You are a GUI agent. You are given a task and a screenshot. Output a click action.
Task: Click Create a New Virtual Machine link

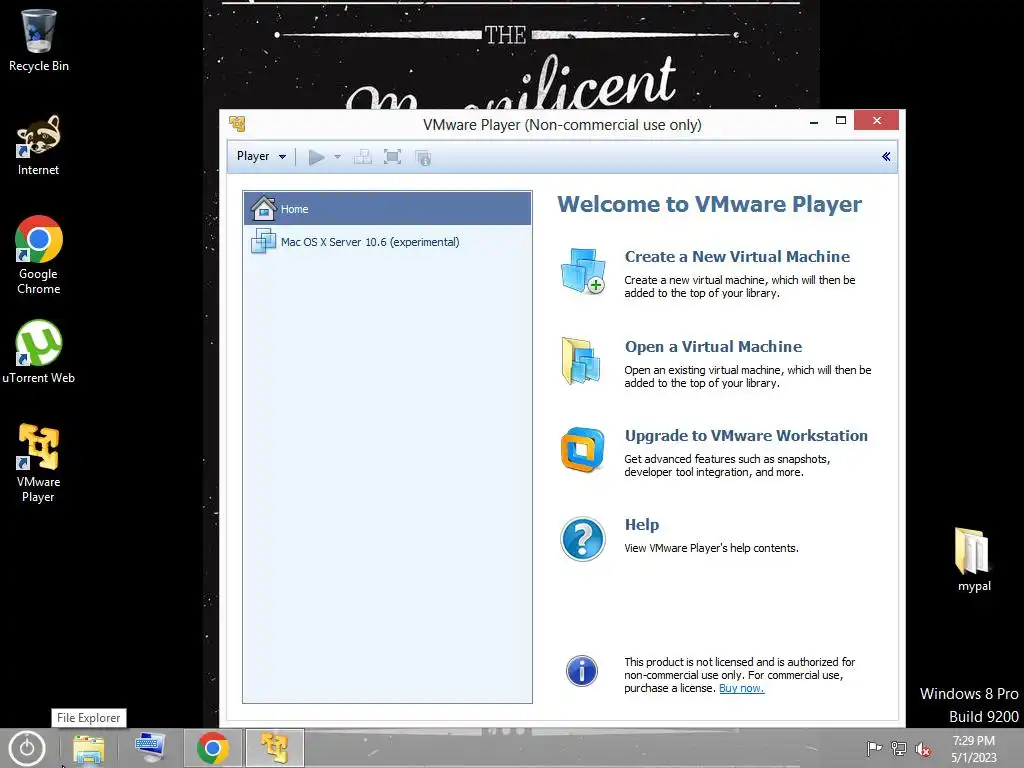[737, 257]
